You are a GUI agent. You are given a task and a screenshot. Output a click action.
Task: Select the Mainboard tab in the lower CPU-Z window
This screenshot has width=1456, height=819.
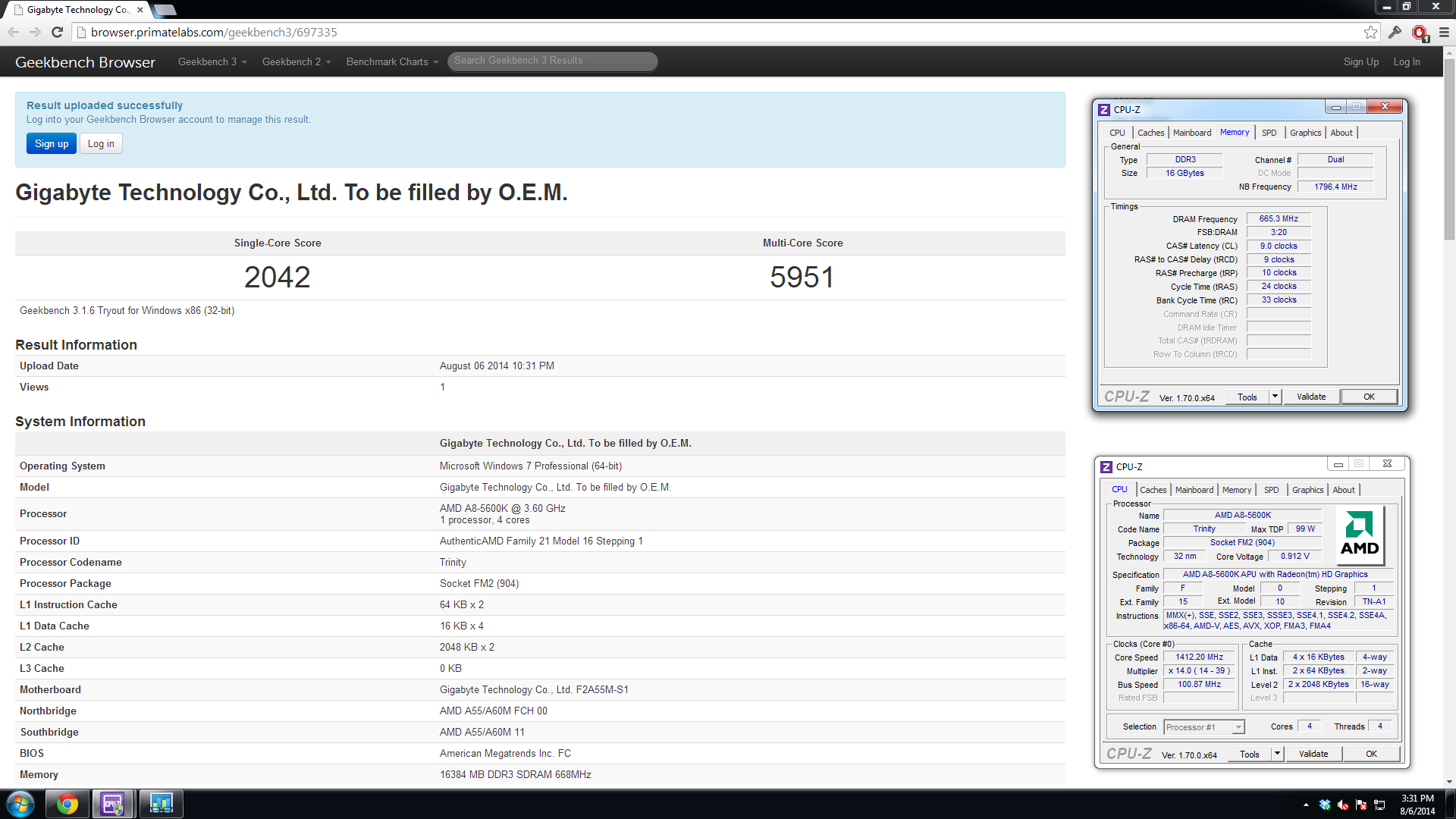(x=1194, y=490)
